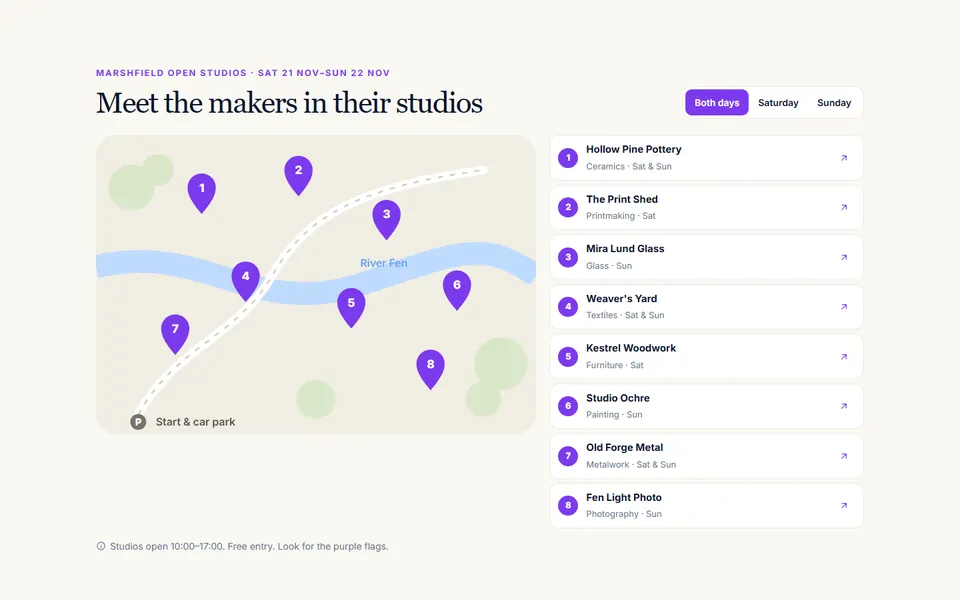Click 'Painting · Sun' subtitle
This screenshot has height=600, width=960.
pyautogui.click(x=614, y=414)
